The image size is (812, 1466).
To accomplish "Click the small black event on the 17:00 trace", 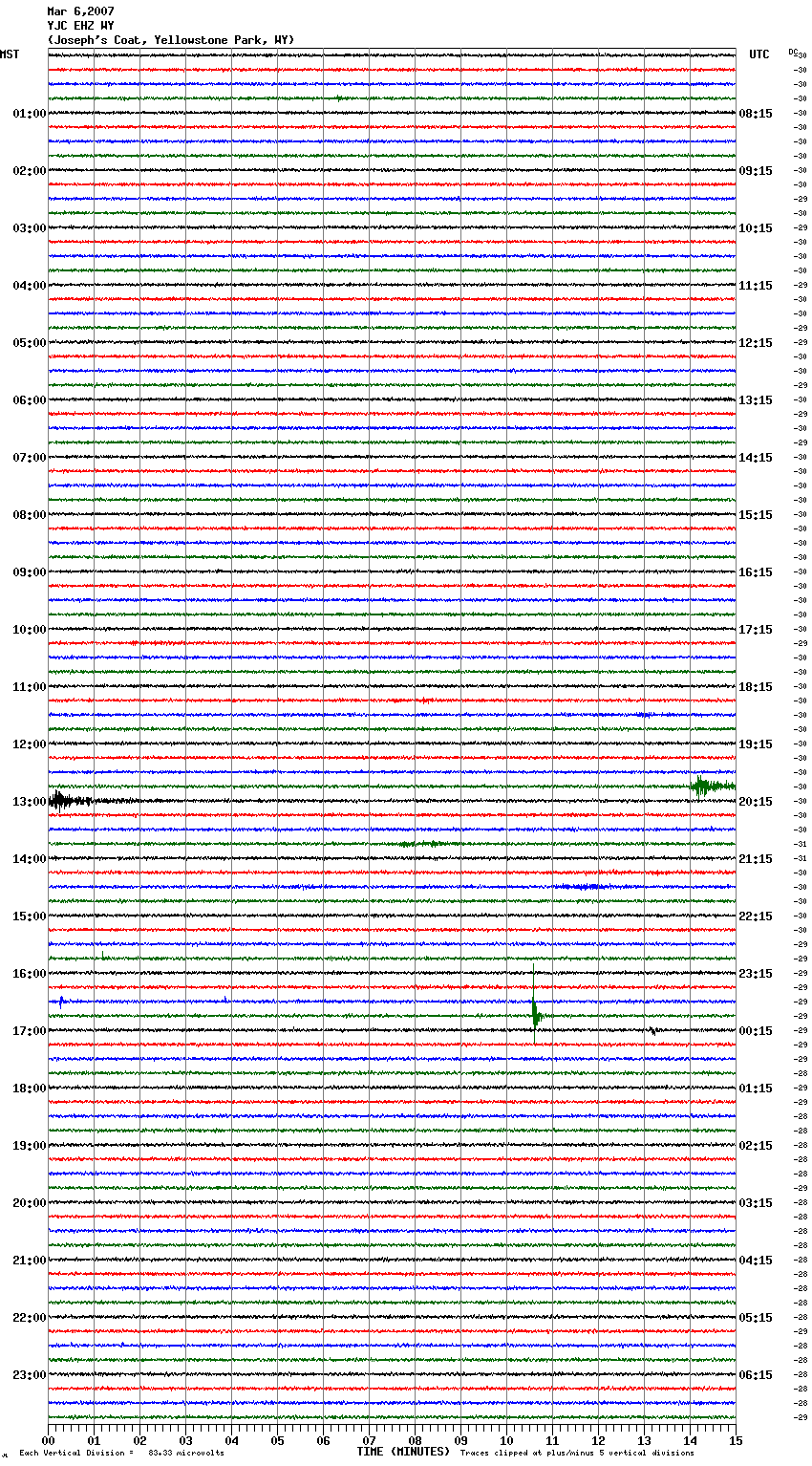I will (652, 1030).
